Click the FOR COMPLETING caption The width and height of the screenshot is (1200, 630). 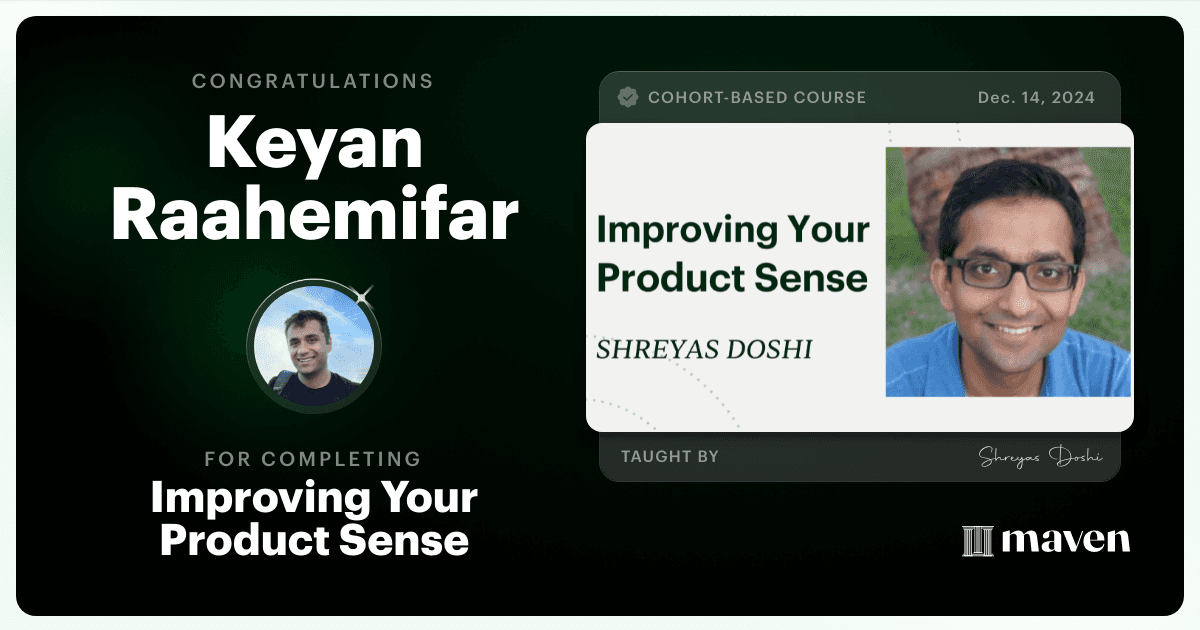coord(313,459)
